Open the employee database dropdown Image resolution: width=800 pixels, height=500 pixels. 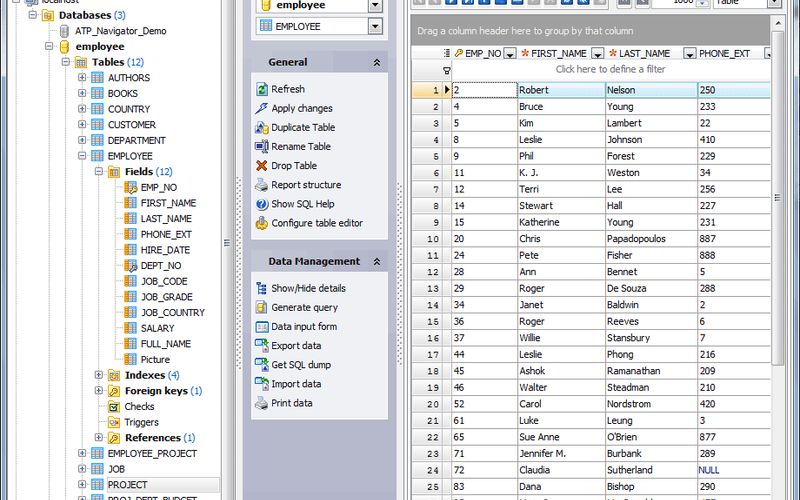(x=375, y=6)
